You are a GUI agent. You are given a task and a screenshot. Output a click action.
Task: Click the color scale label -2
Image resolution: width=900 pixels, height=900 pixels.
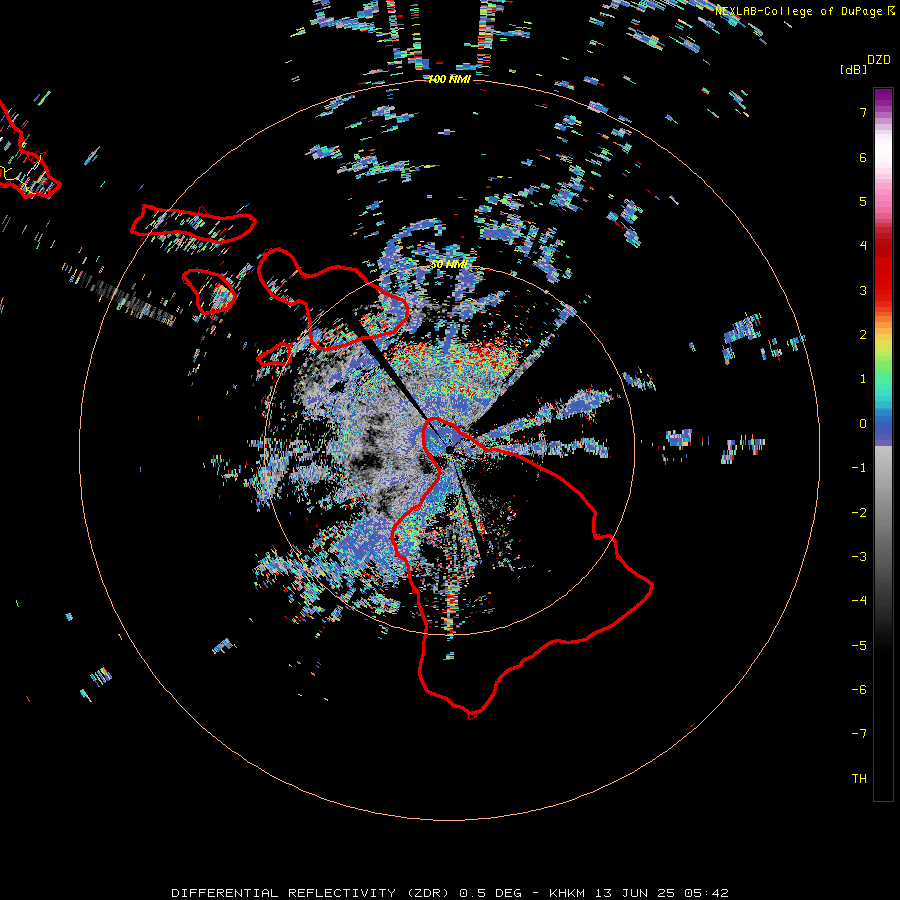(x=859, y=513)
